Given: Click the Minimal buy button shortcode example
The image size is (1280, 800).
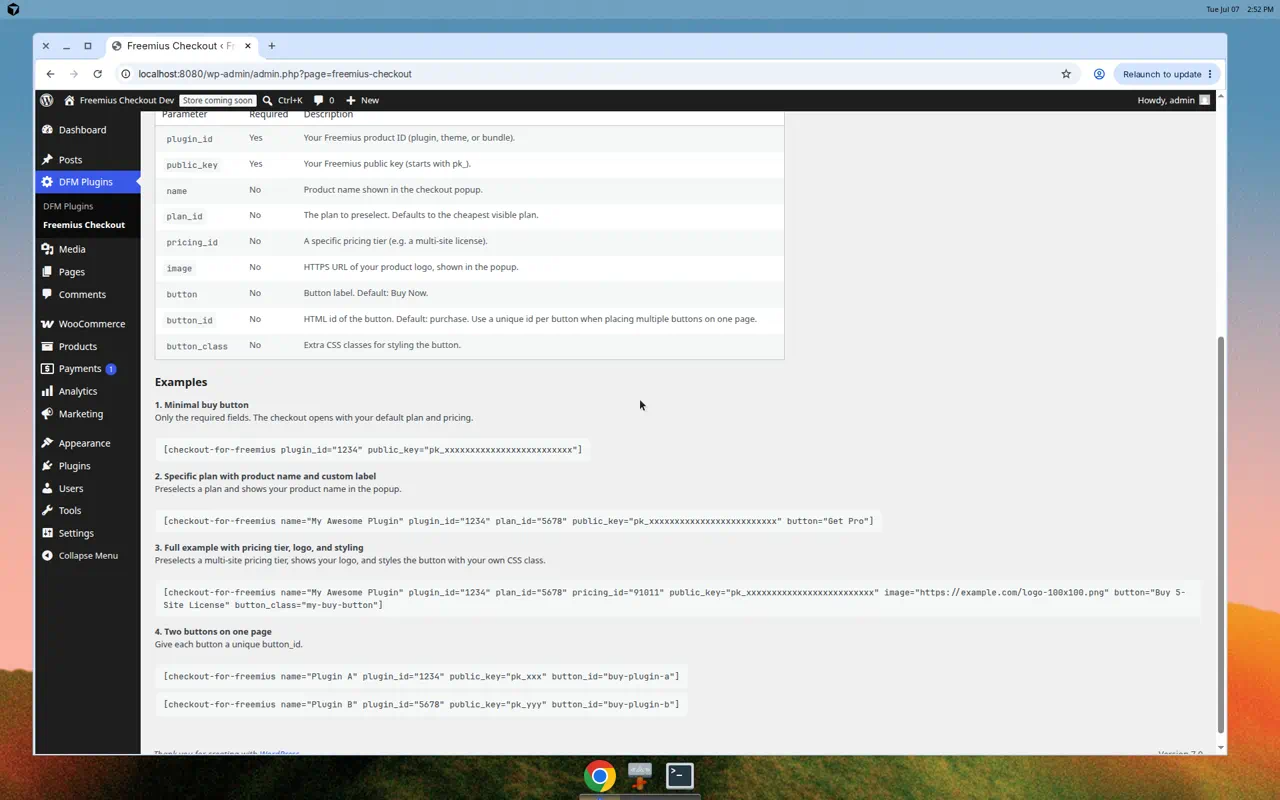Looking at the screenshot, I should point(372,450).
